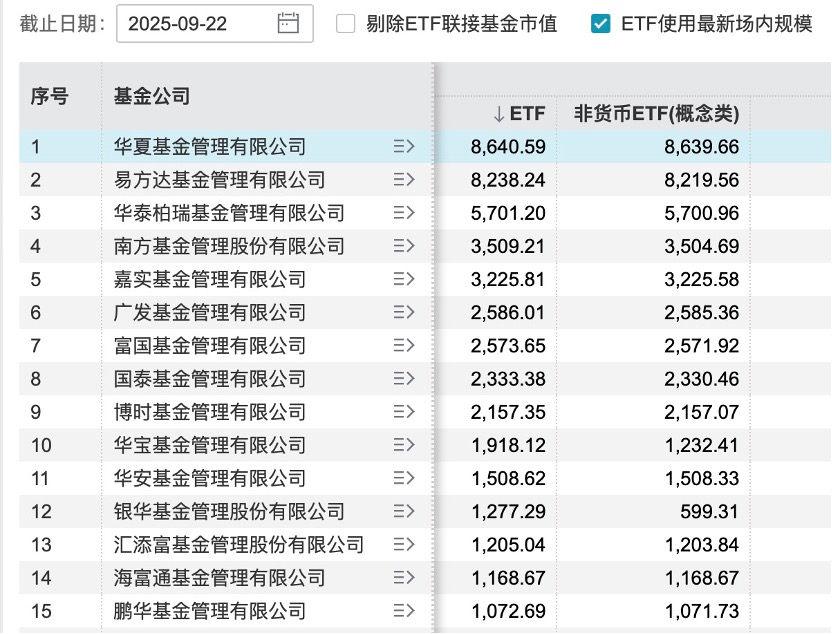Enable 剔除ETF联接基金市值 checkbox
Image resolution: width=832 pixels, height=634 pixels.
pos(345,23)
